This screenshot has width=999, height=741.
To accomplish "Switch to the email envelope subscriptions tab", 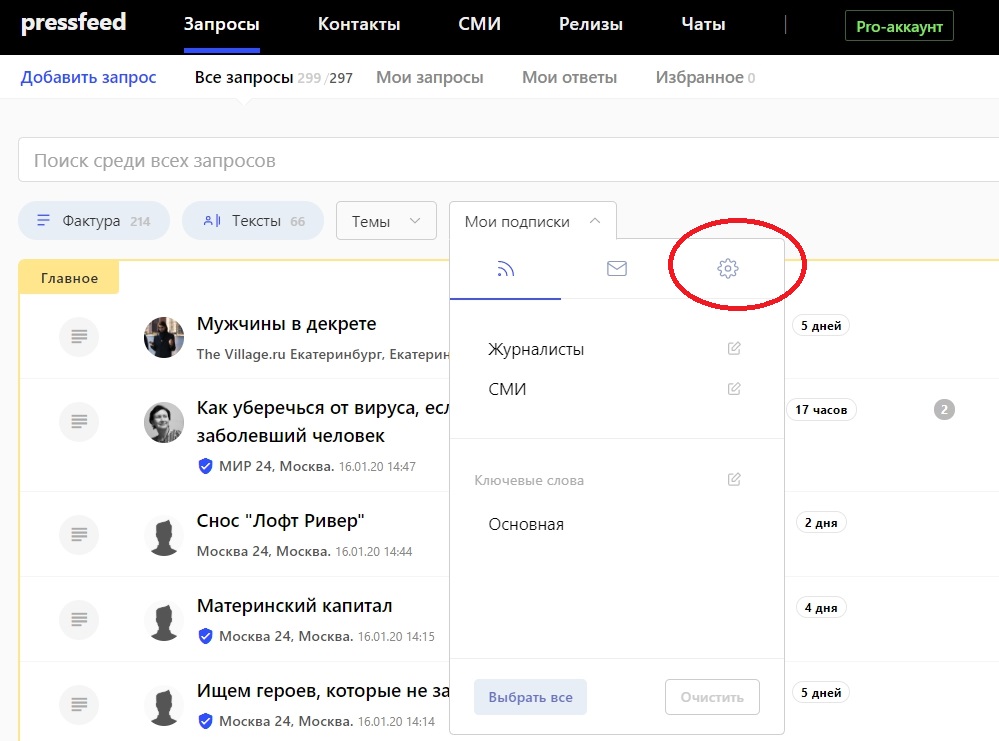I will point(616,269).
